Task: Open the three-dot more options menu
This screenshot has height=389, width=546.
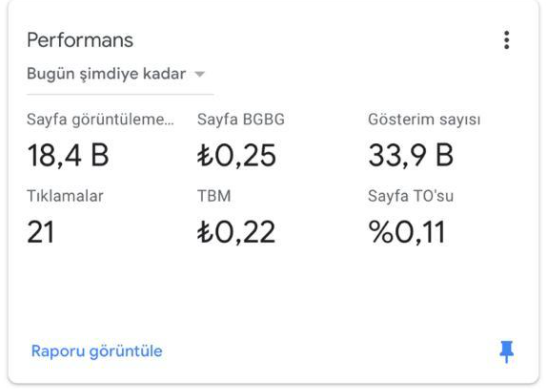Action: pos(507,40)
